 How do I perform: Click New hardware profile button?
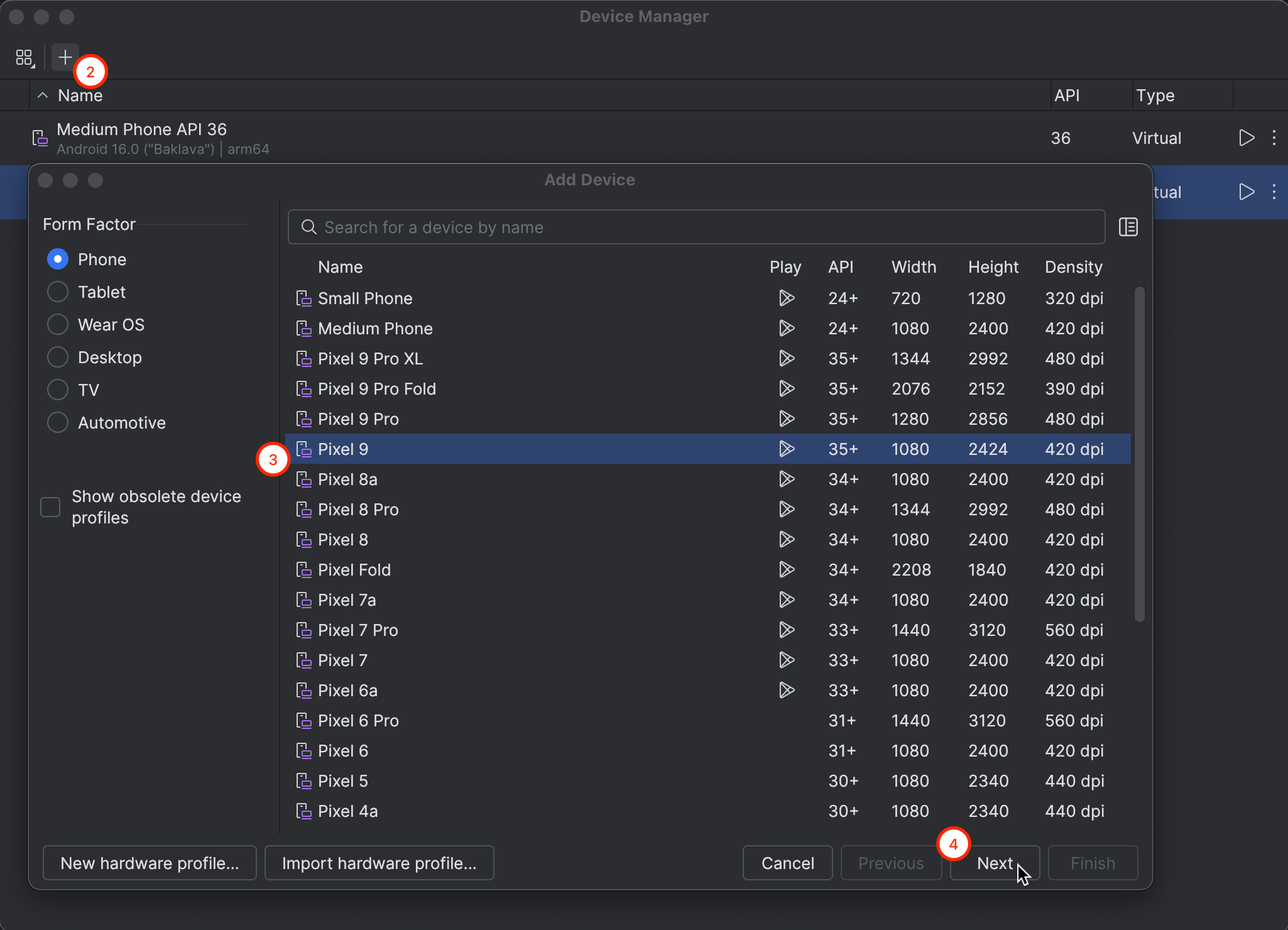[x=150, y=863]
